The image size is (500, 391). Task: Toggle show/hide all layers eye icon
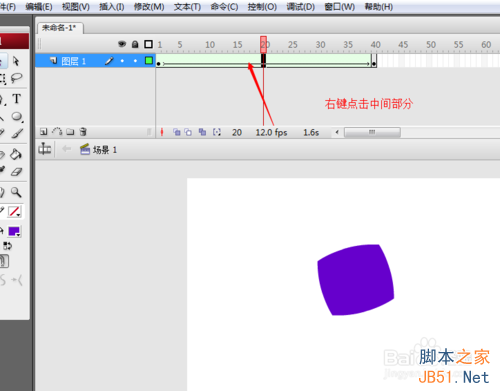(122, 44)
